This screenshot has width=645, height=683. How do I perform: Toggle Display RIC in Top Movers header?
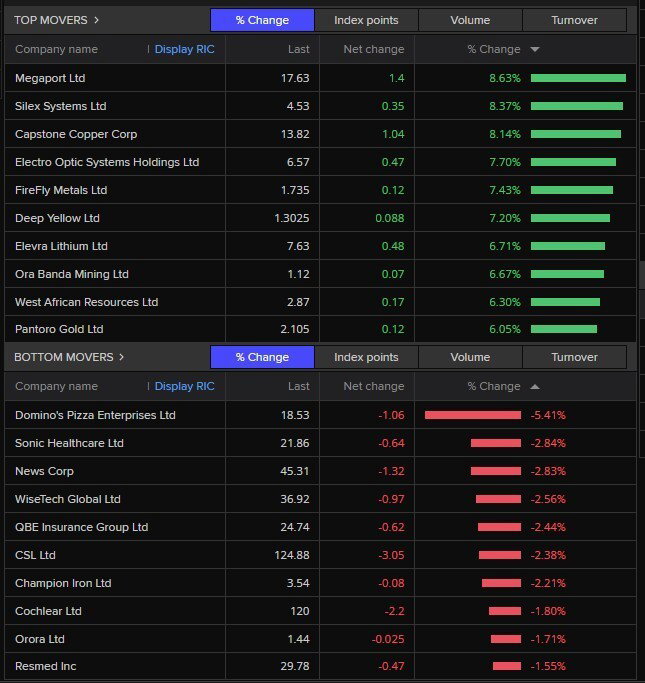(185, 49)
